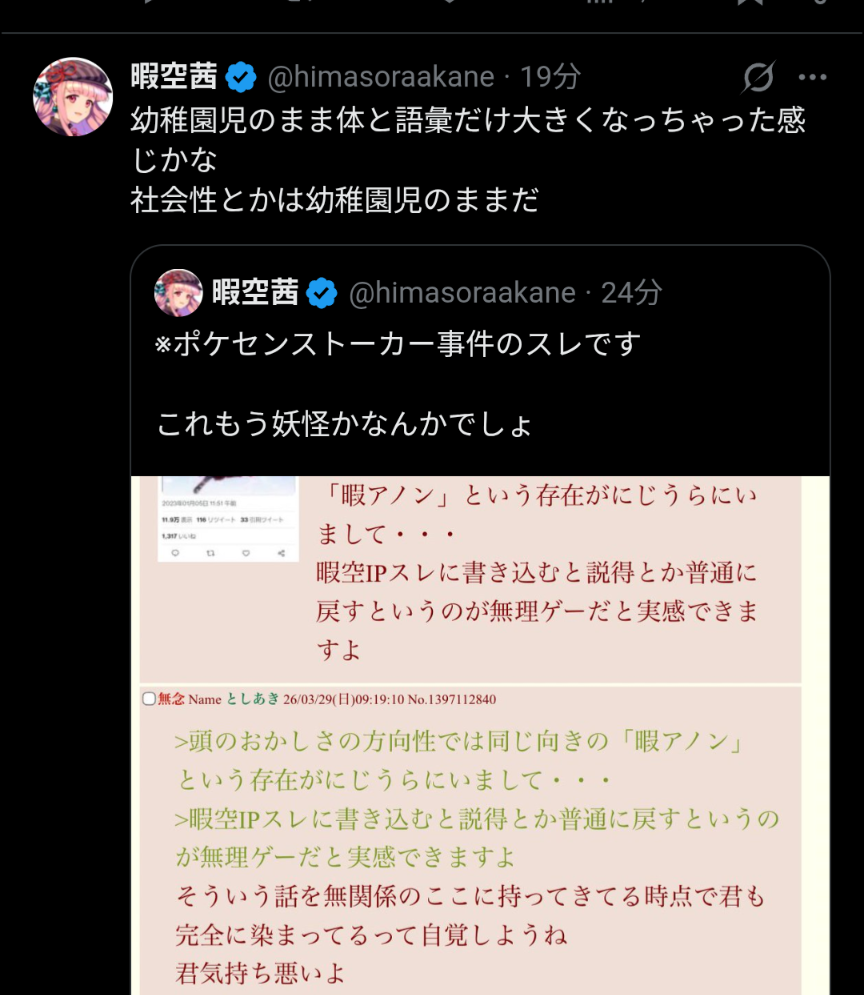Open main post text starting 幼稚園児のまま
Image resolution: width=864 pixels, height=995 pixels.
pos(468,160)
